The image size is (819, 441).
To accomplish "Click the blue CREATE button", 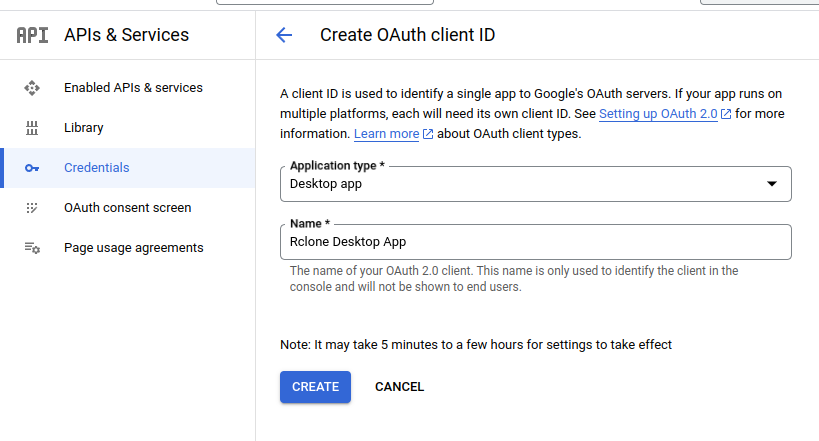I will (315, 387).
